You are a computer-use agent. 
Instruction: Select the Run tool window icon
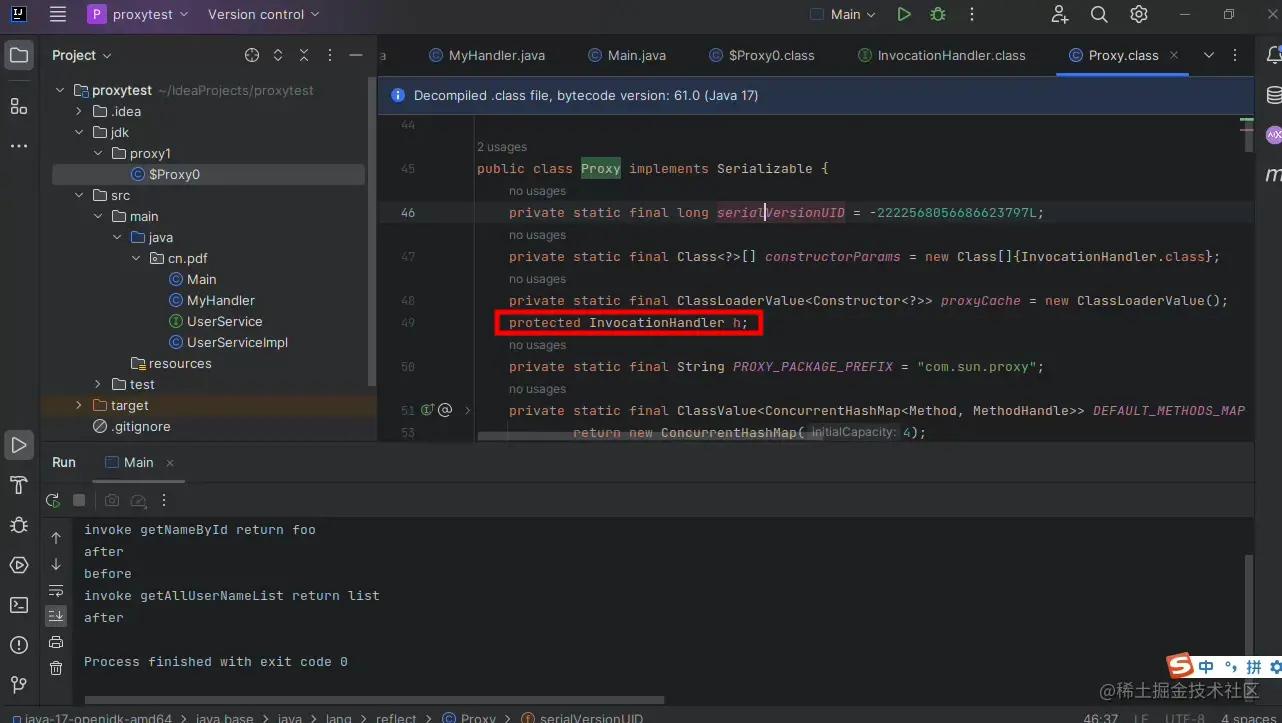click(18, 445)
